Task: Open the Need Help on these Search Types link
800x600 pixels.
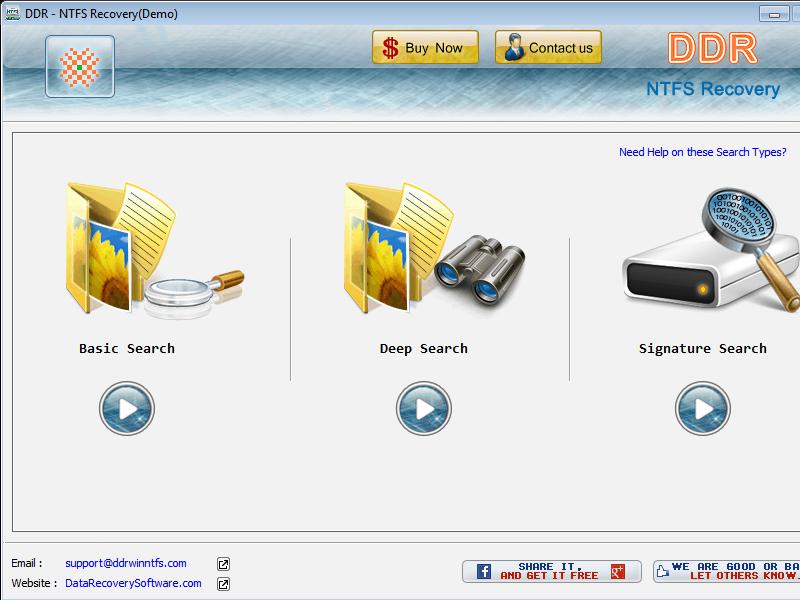Action: click(703, 152)
